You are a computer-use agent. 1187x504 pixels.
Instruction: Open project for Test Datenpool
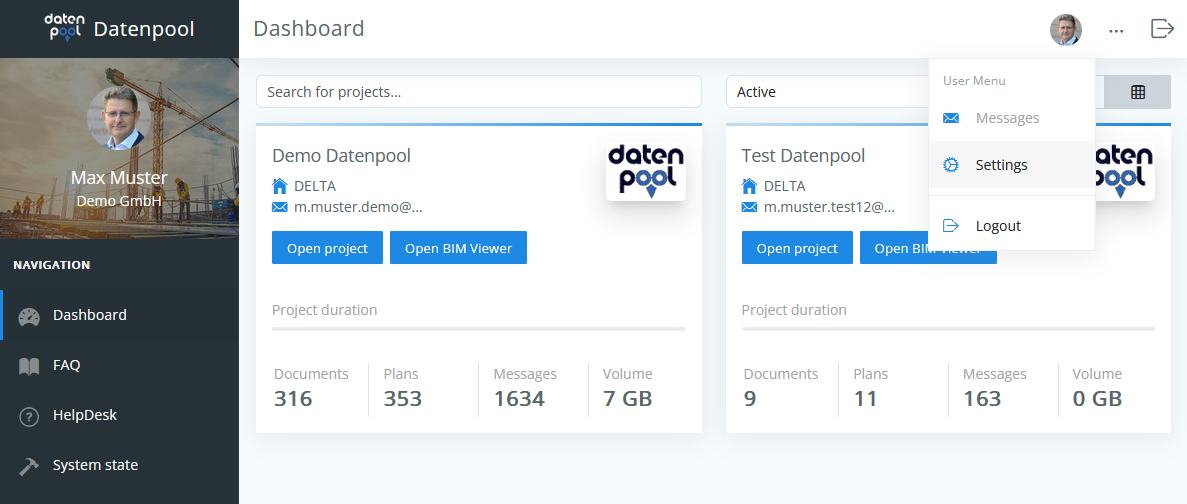click(x=797, y=248)
